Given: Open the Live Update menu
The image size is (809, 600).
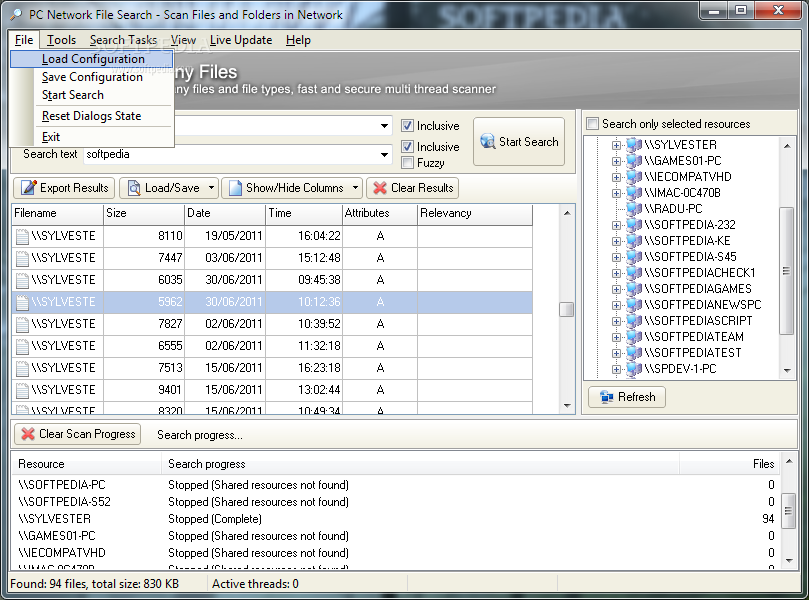Looking at the screenshot, I should (x=241, y=40).
